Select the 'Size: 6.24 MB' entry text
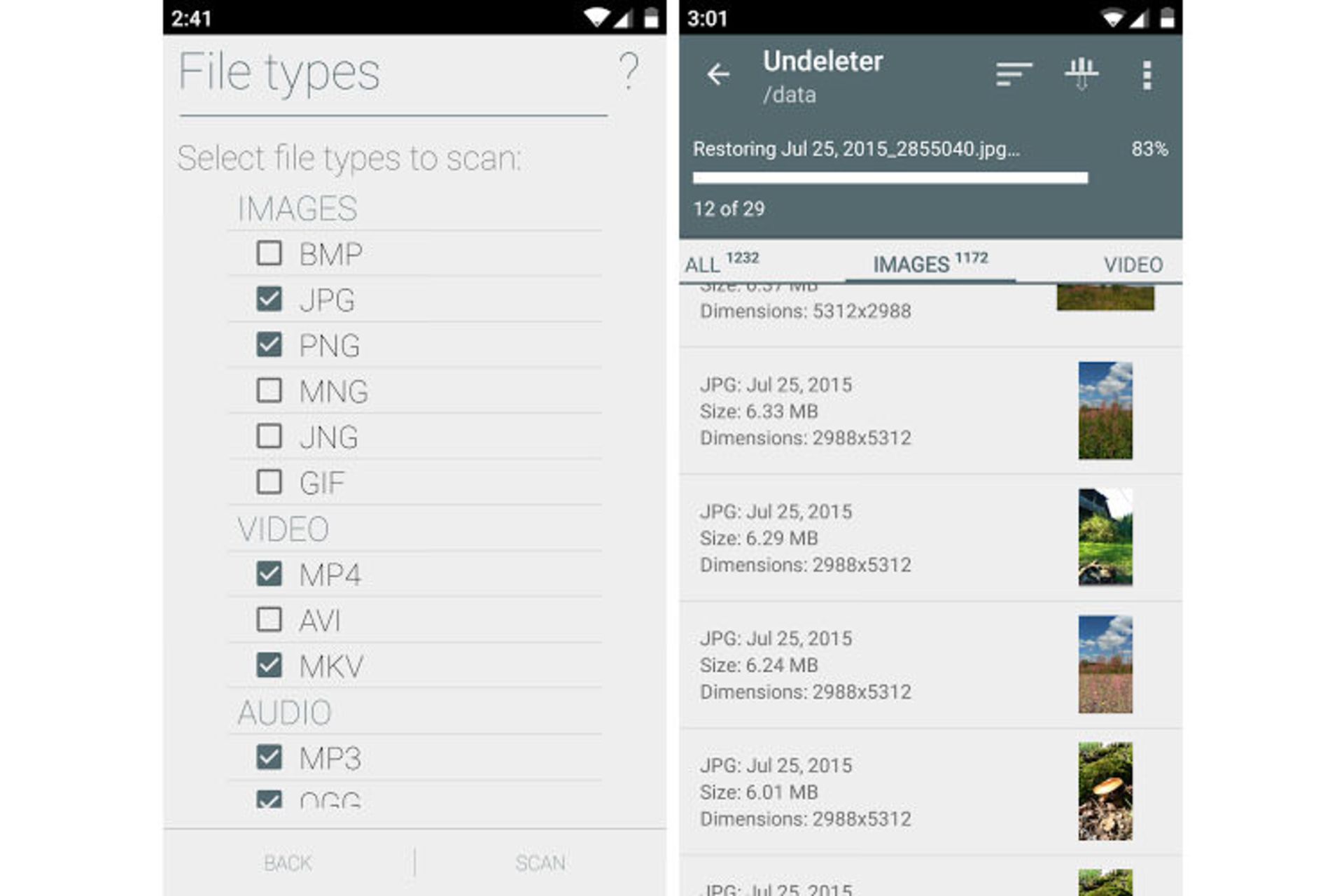Viewport: 1344px width, 896px height. (x=759, y=665)
